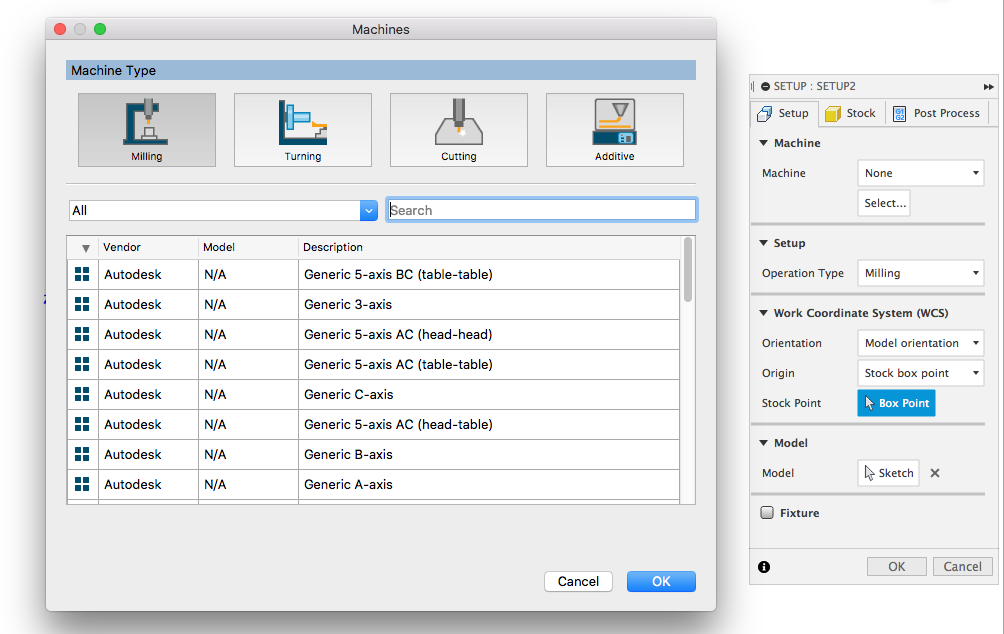Select the Cutting machine type
The height and width of the screenshot is (634, 1004).
[x=458, y=130]
